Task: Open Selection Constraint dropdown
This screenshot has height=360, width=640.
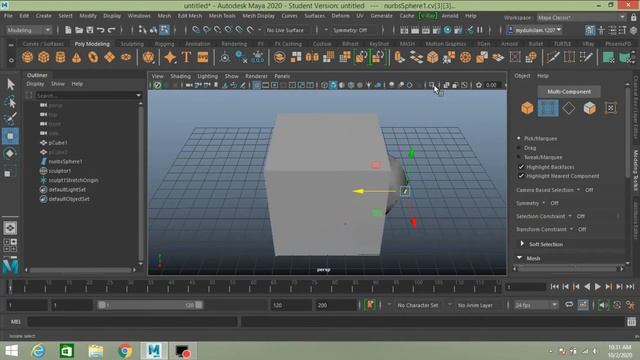Action: click(x=570, y=216)
